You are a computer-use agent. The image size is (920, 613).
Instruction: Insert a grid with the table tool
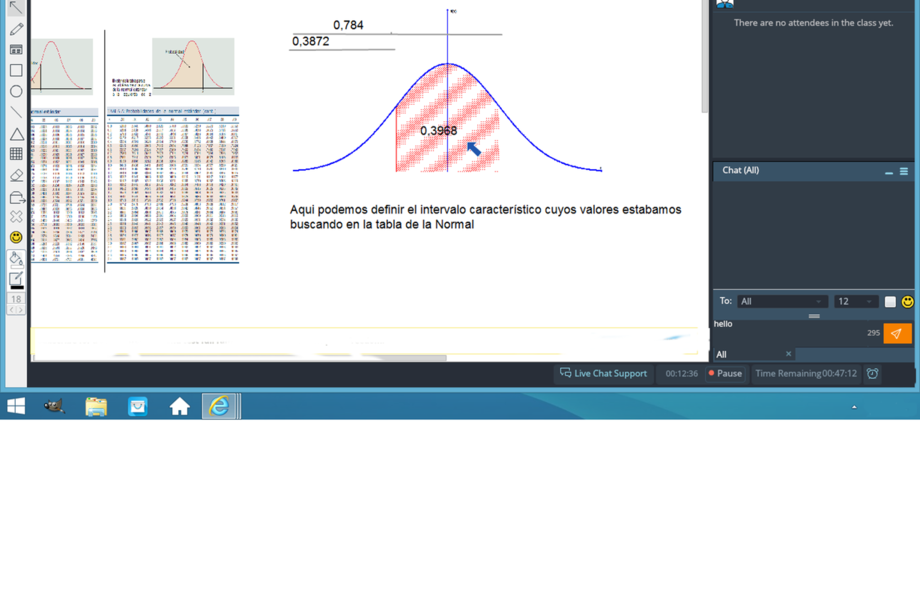coord(16,154)
